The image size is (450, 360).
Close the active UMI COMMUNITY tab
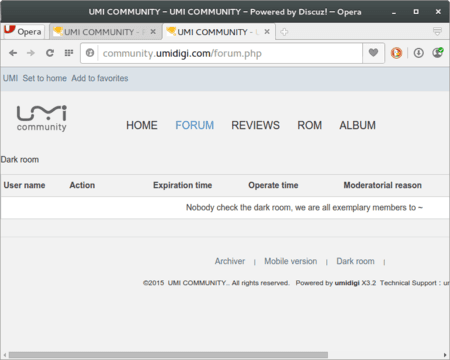[x=267, y=32]
